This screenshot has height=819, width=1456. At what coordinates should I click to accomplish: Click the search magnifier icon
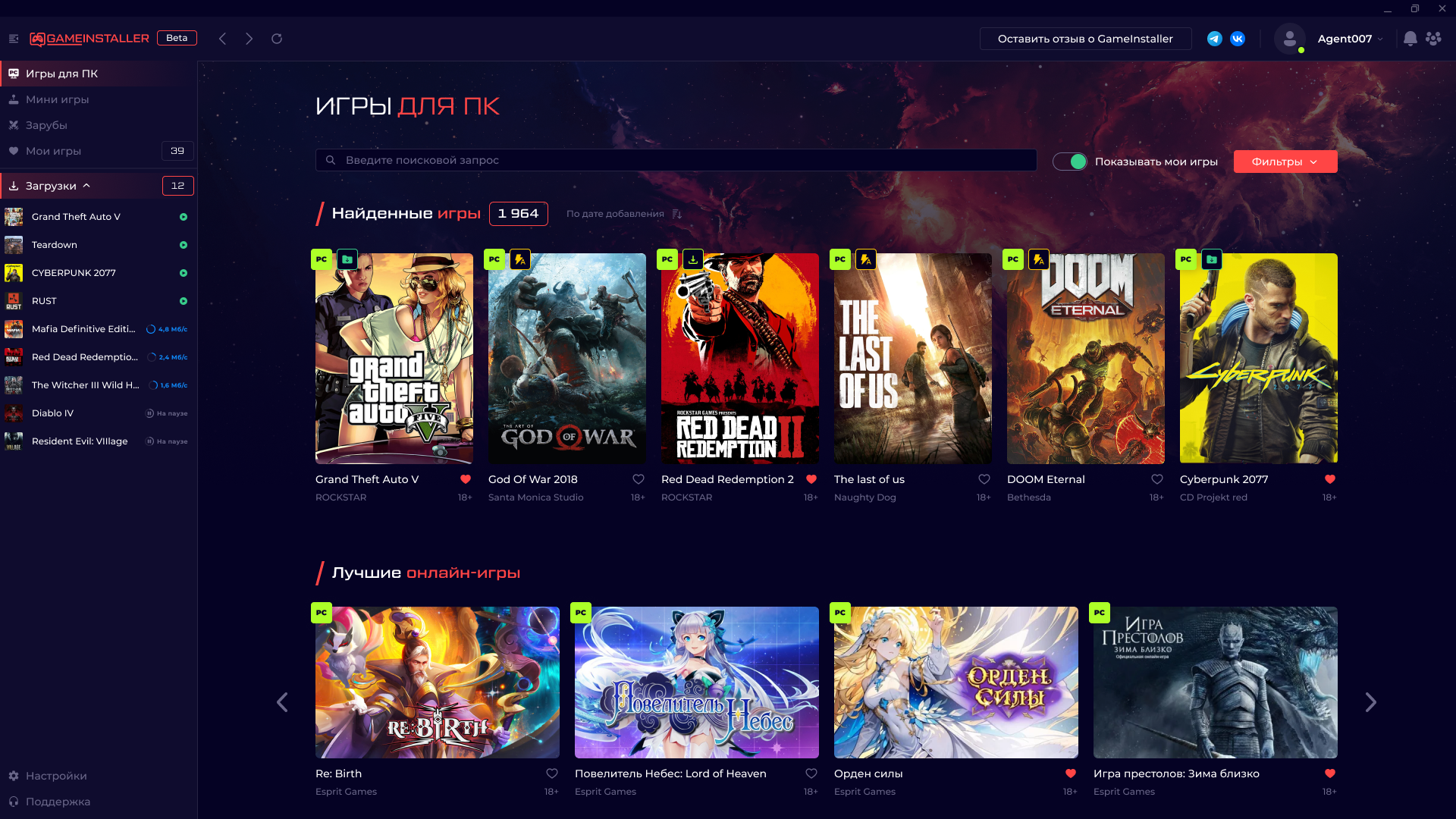331,160
